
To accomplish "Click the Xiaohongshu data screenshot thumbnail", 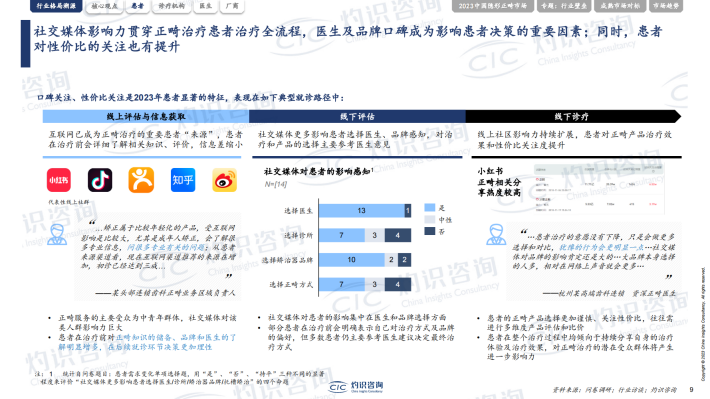I will click(599, 188).
